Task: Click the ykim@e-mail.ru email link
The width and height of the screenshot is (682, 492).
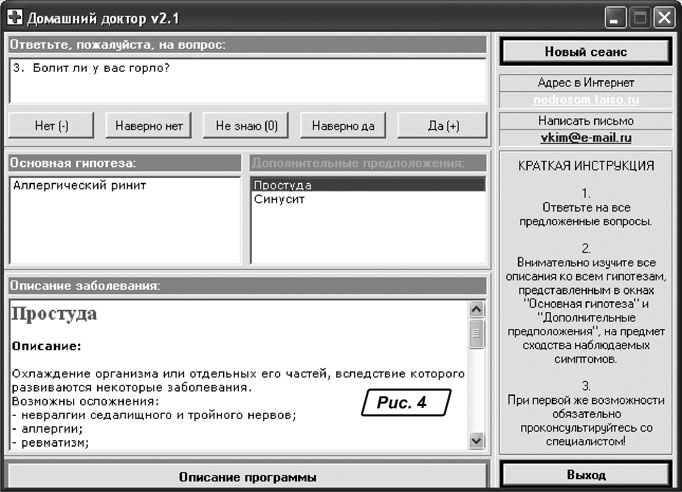Action: (x=585, y=138)
